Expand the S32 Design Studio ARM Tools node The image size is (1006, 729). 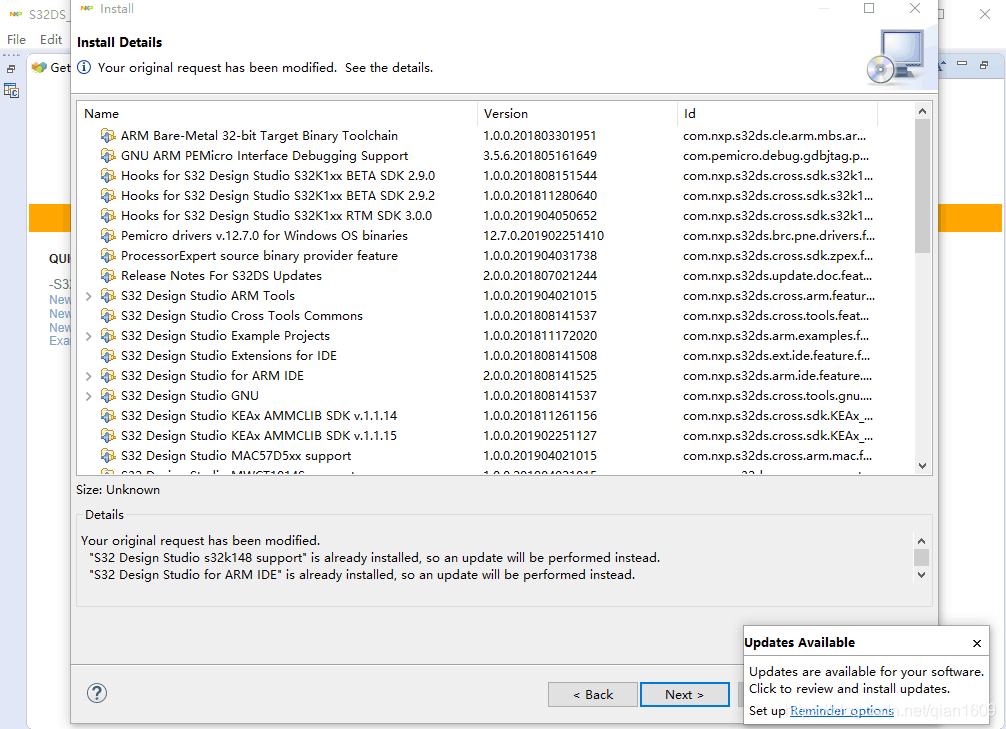tap(89, 296)
